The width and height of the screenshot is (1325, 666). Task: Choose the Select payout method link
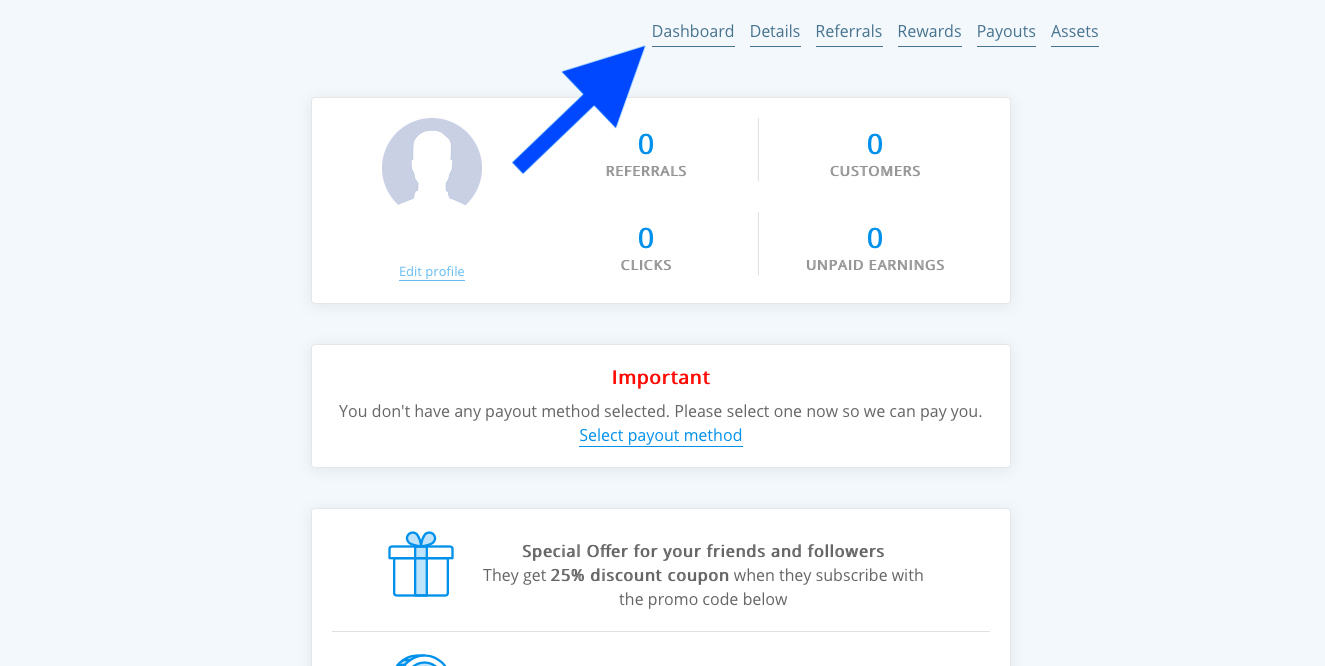[x=661, y=436]
